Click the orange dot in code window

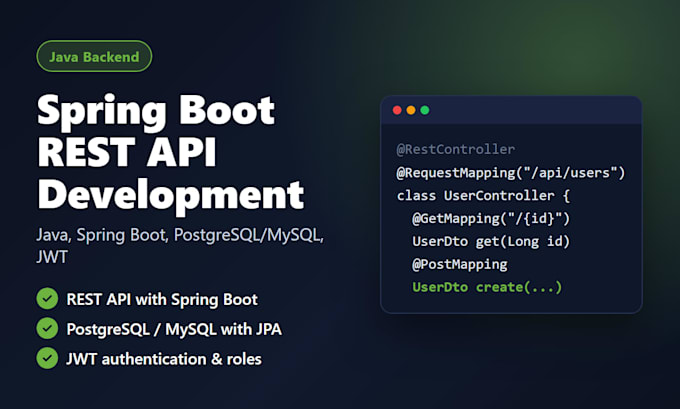click(x=411, y=110)
